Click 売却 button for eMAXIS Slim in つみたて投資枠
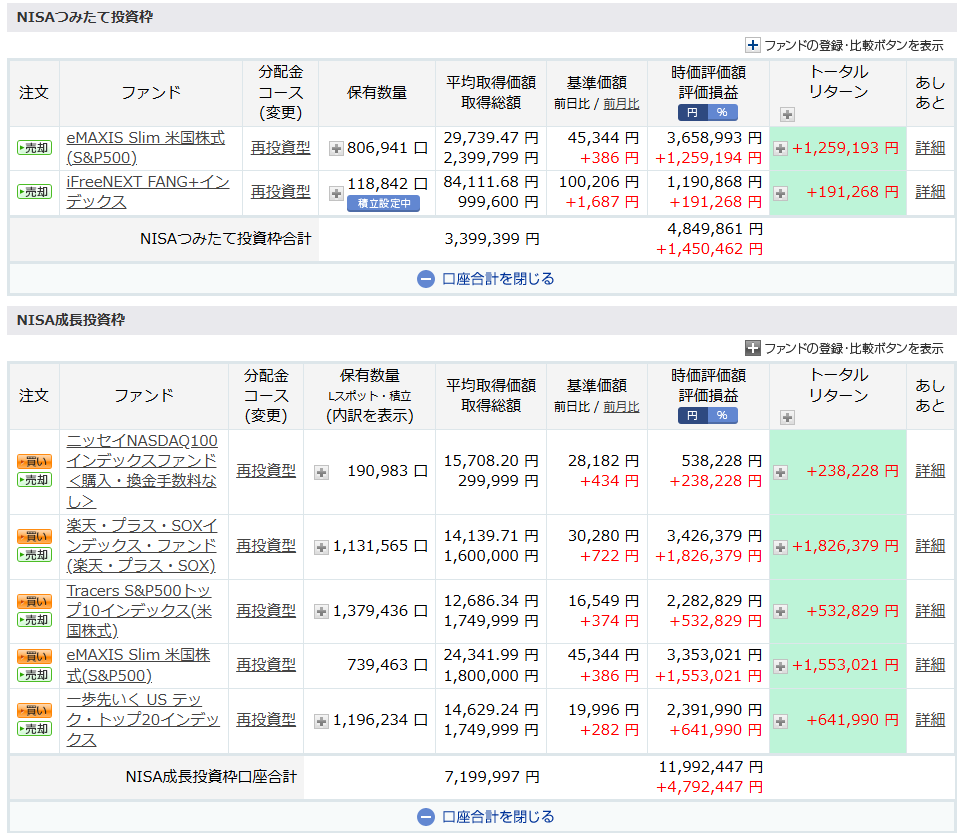The image size is (967, 835). [34, 148]
